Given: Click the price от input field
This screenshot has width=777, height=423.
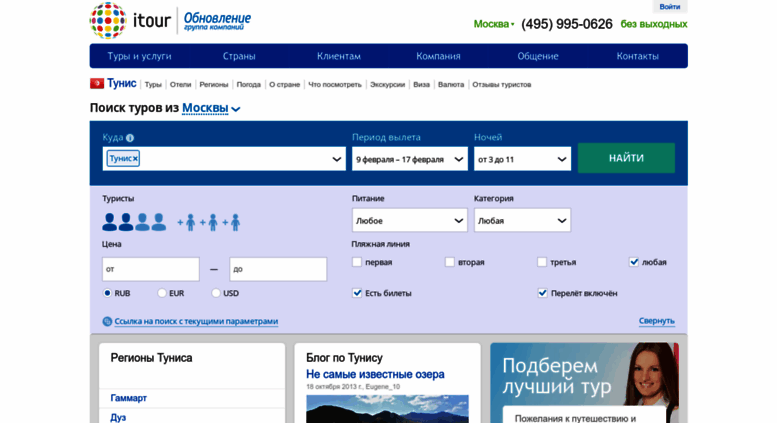Looking at the screenshot, I should tap(150, 269).
